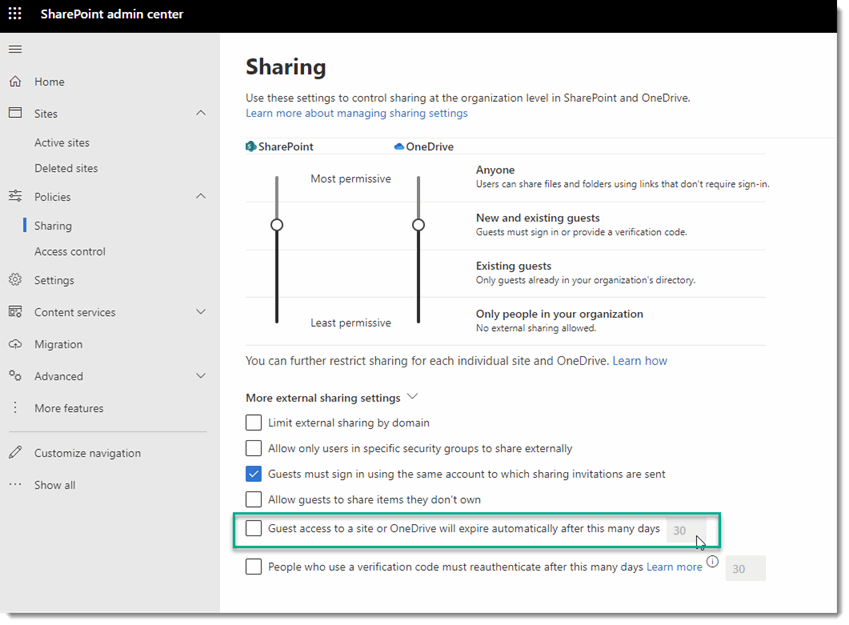Collapse More external sharing settings
Screen dimensions: 849x625
pyautogui.click(x=413, y=397)
